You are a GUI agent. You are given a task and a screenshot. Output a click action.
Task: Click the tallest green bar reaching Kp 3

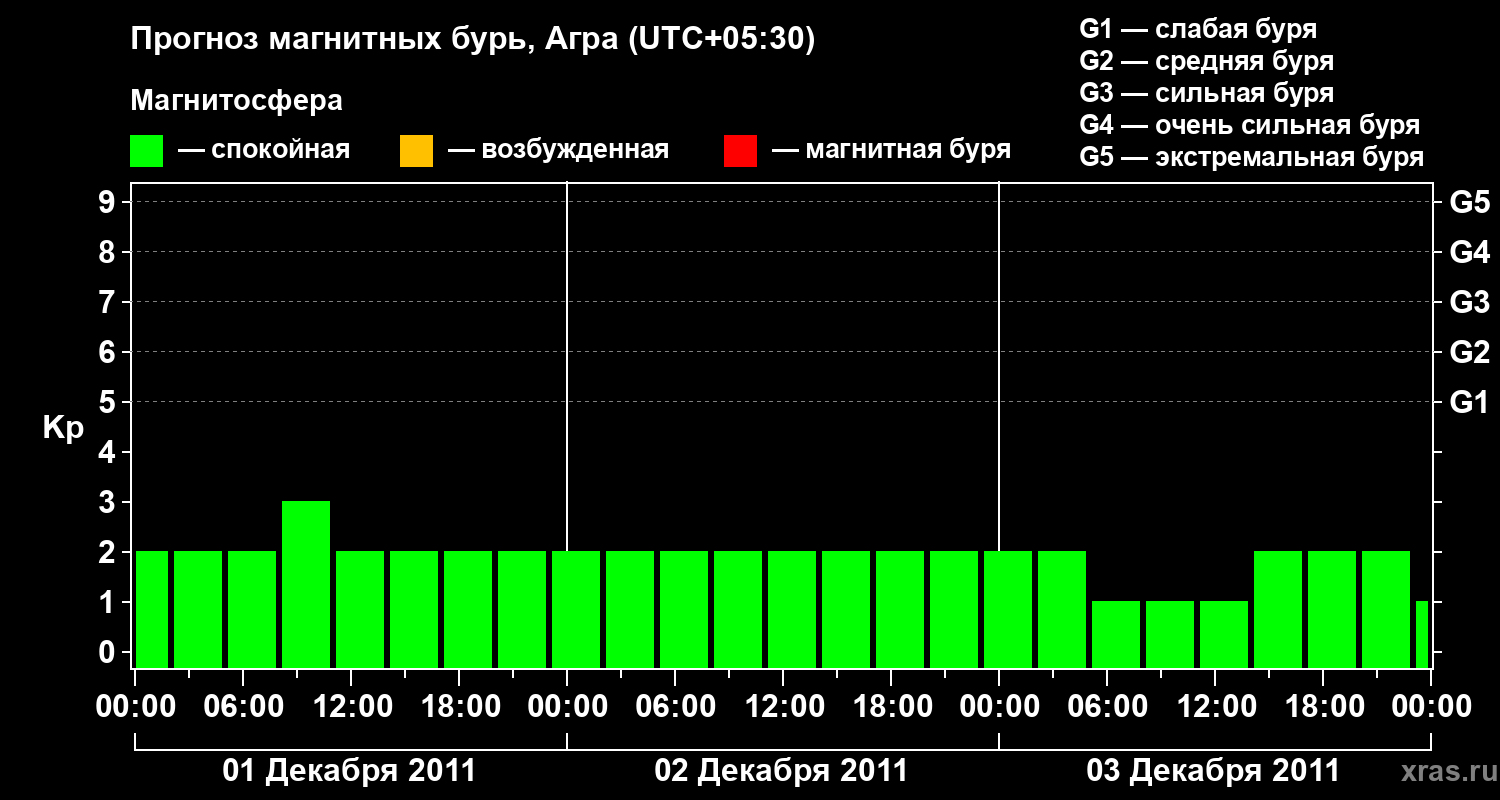pos(306,584)
